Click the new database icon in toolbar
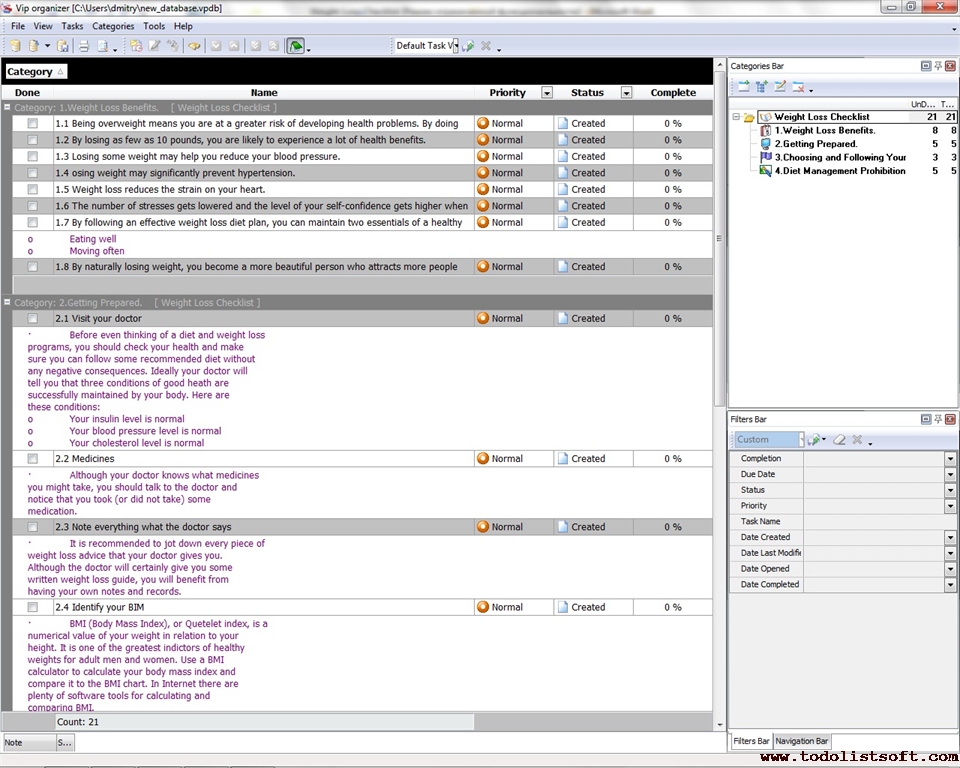 pyautogui.click(x=15, y=46)
